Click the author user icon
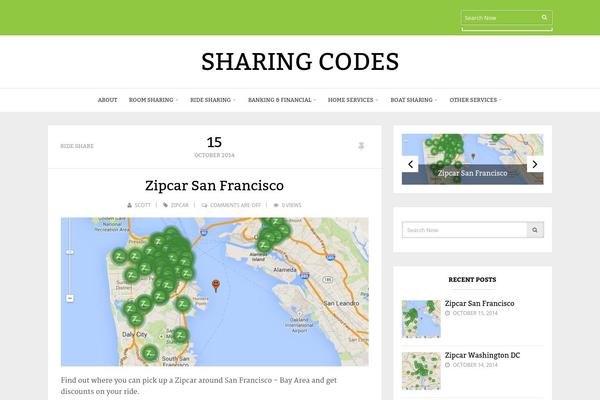 pos(129,205)
